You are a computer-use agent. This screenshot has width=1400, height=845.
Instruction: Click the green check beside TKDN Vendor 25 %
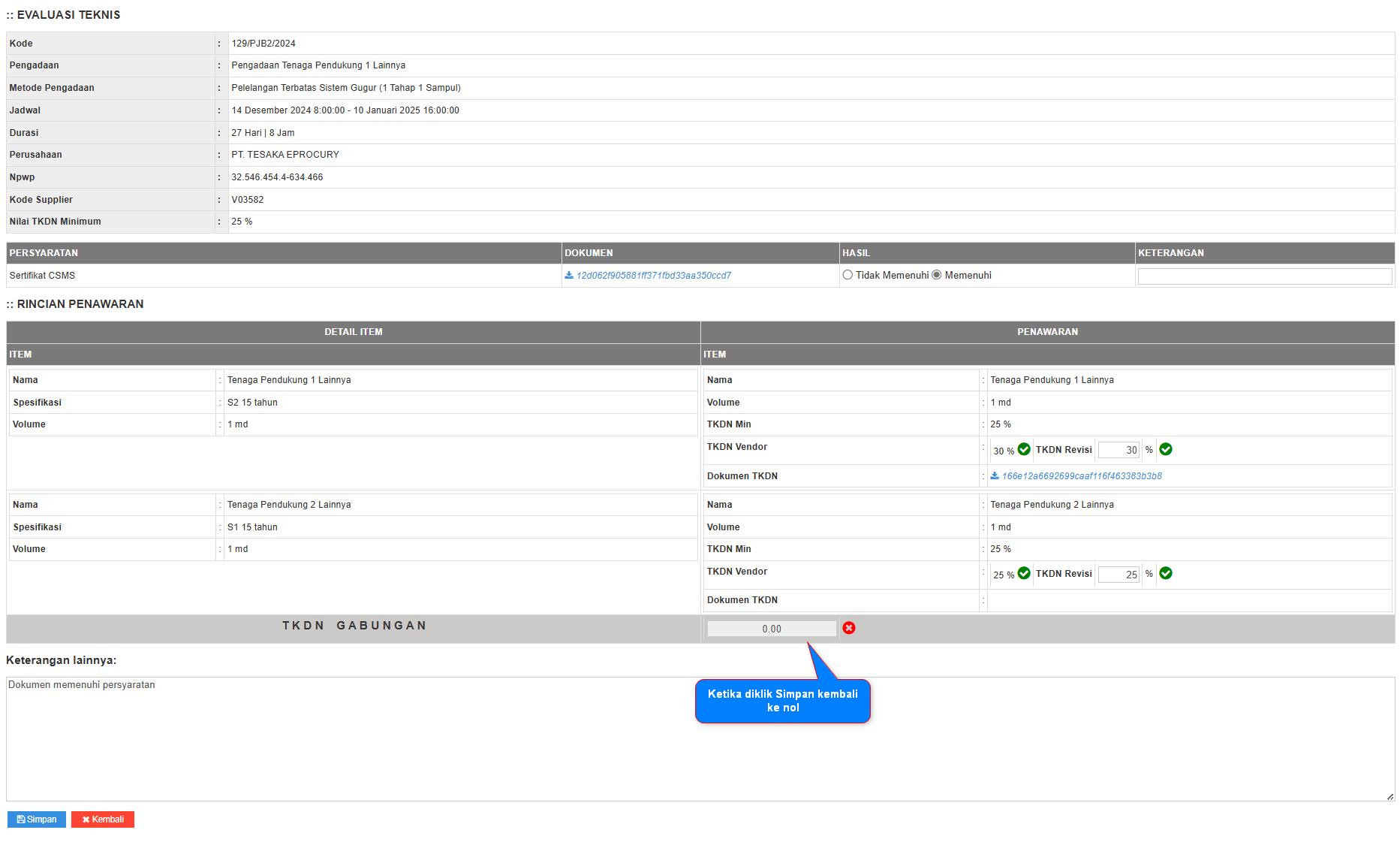pyautogui.click(x=1024, y=573)
